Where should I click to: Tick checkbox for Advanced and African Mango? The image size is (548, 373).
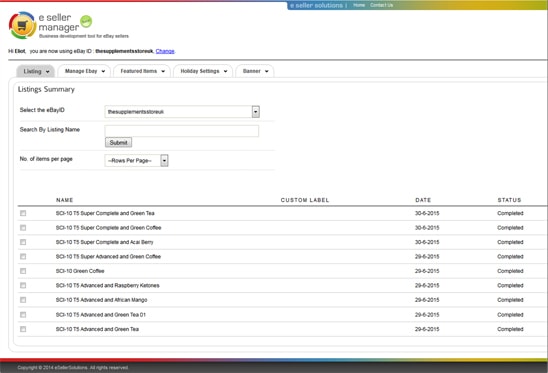pos(23,300)
